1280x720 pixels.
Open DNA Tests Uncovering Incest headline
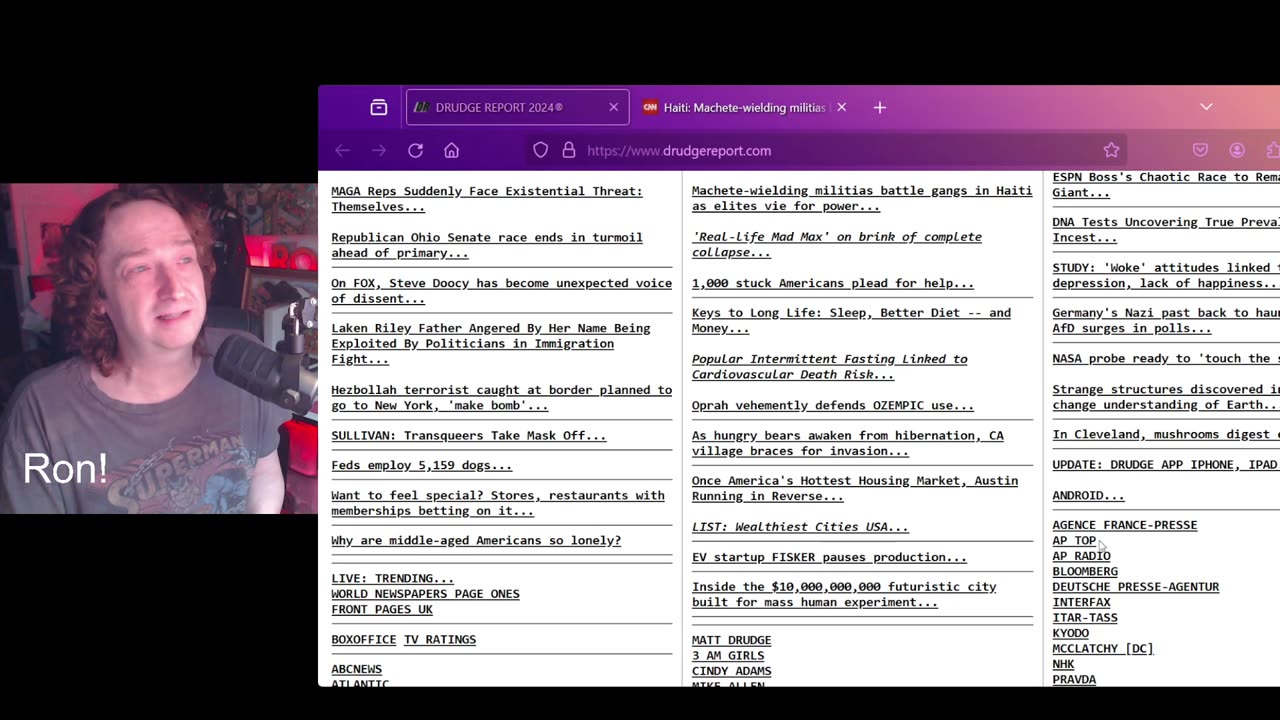coord(1165,230)
